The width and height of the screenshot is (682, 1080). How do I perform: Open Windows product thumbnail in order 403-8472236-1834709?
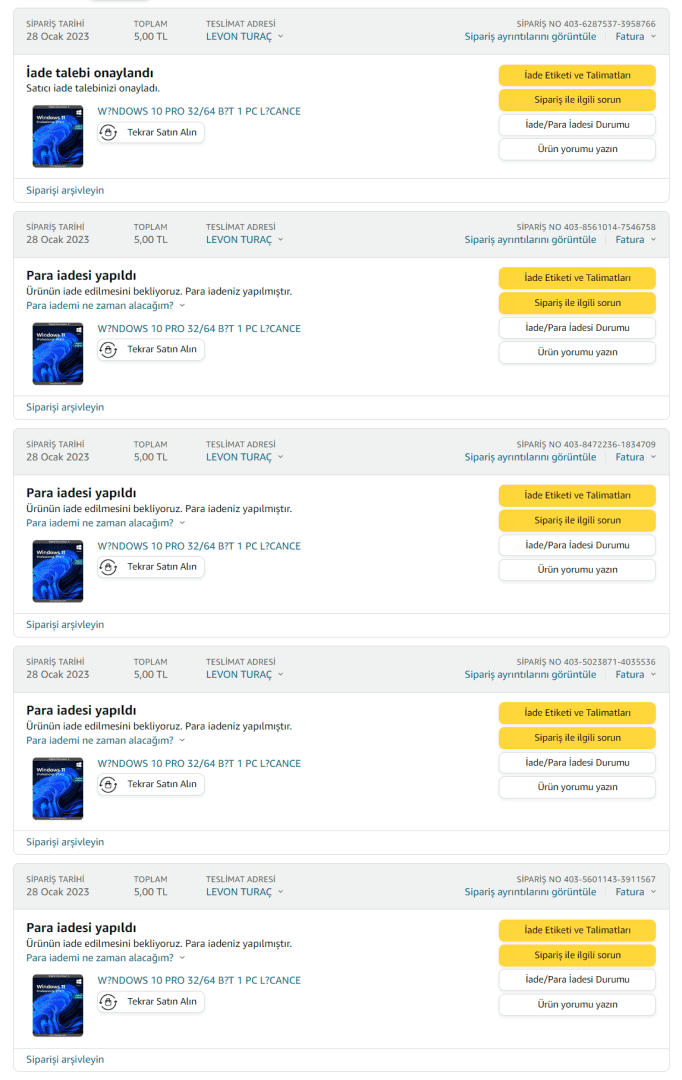click(58, 571)
